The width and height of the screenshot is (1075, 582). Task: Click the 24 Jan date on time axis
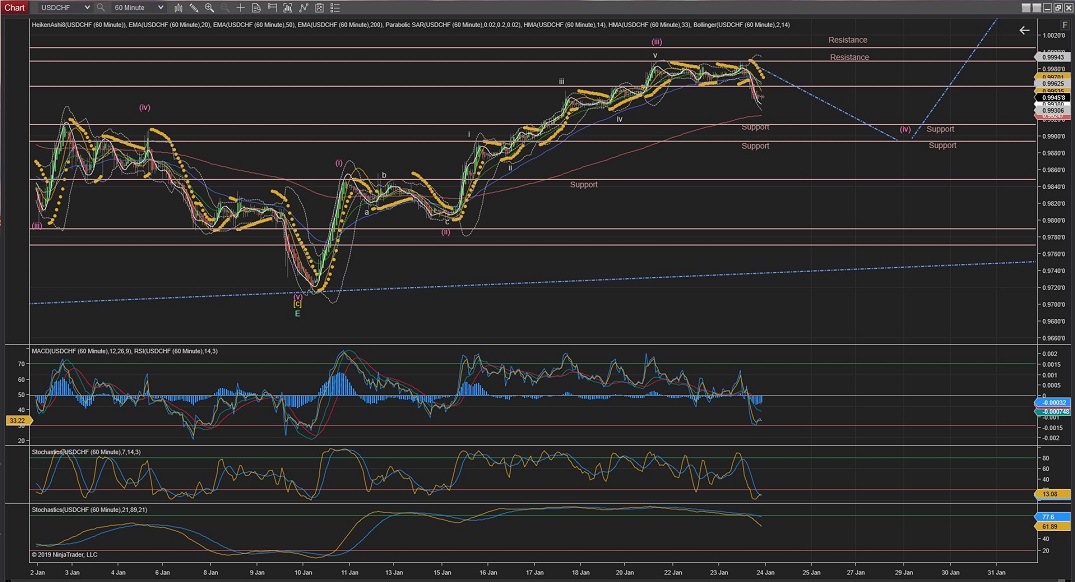[766, 572]
